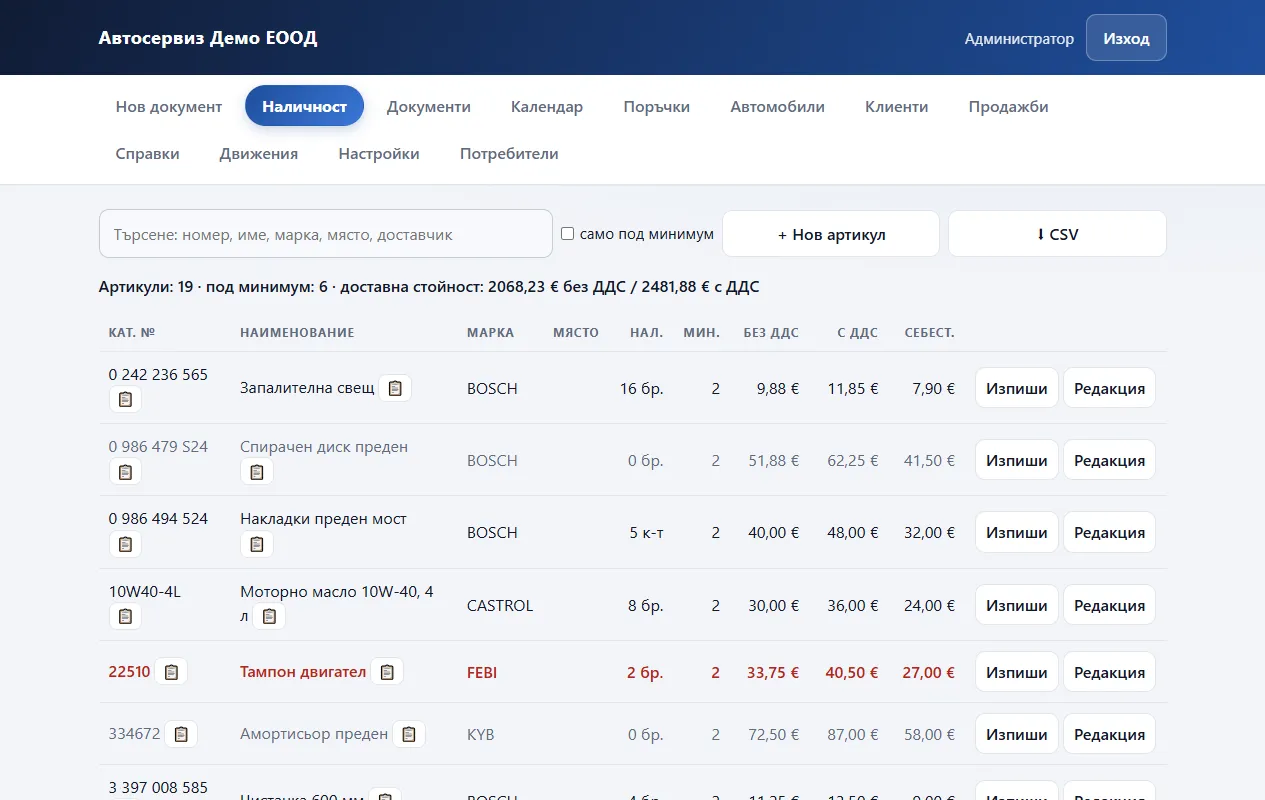1265x800 pixels.
Task: Go to the Документи tab
Action: pyautogui.click(x=429, y=106)
